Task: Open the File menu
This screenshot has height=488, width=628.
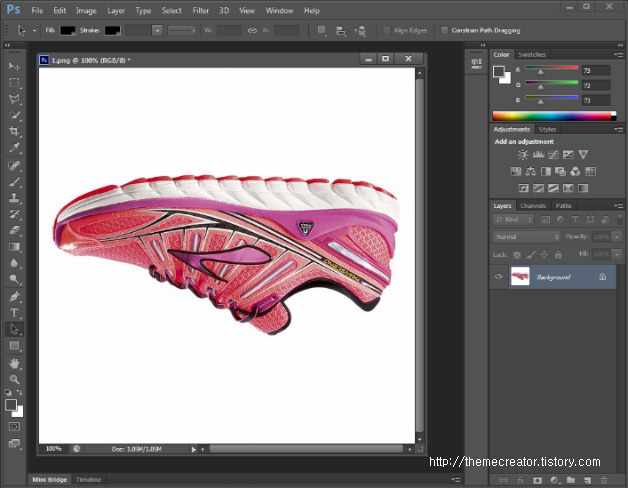Action: [x=37, y=10]
